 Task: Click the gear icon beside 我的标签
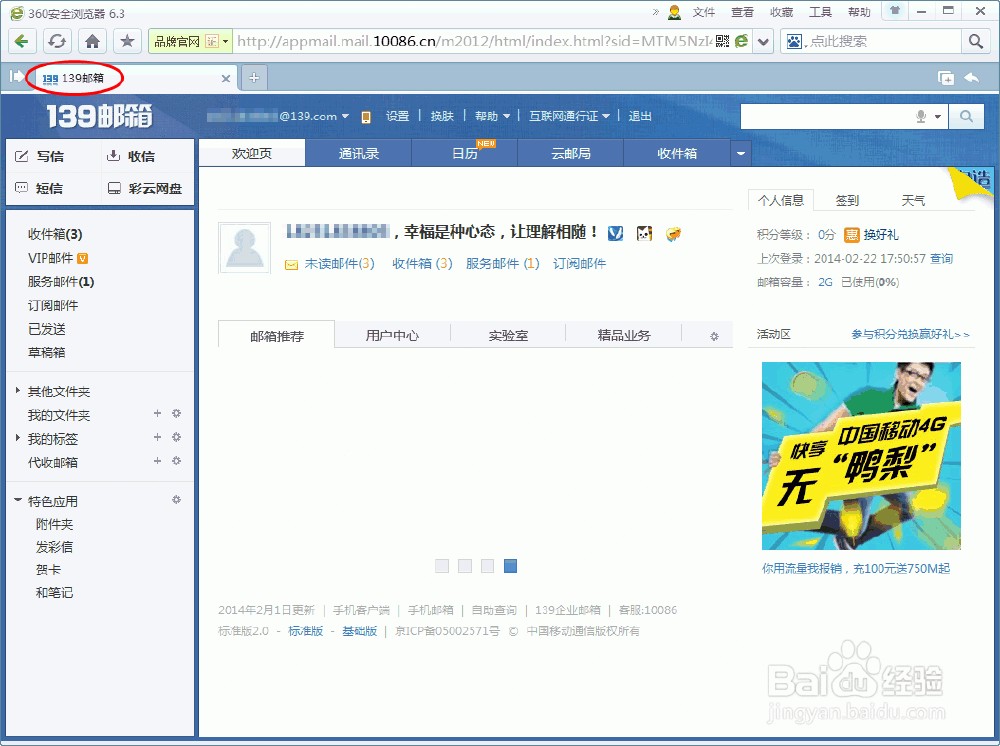click(x=177, y=437)
